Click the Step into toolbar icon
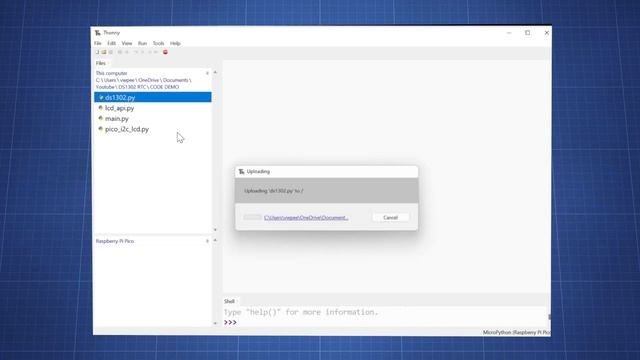The width and height of the screenshot is (640, 360). point(142,52)
